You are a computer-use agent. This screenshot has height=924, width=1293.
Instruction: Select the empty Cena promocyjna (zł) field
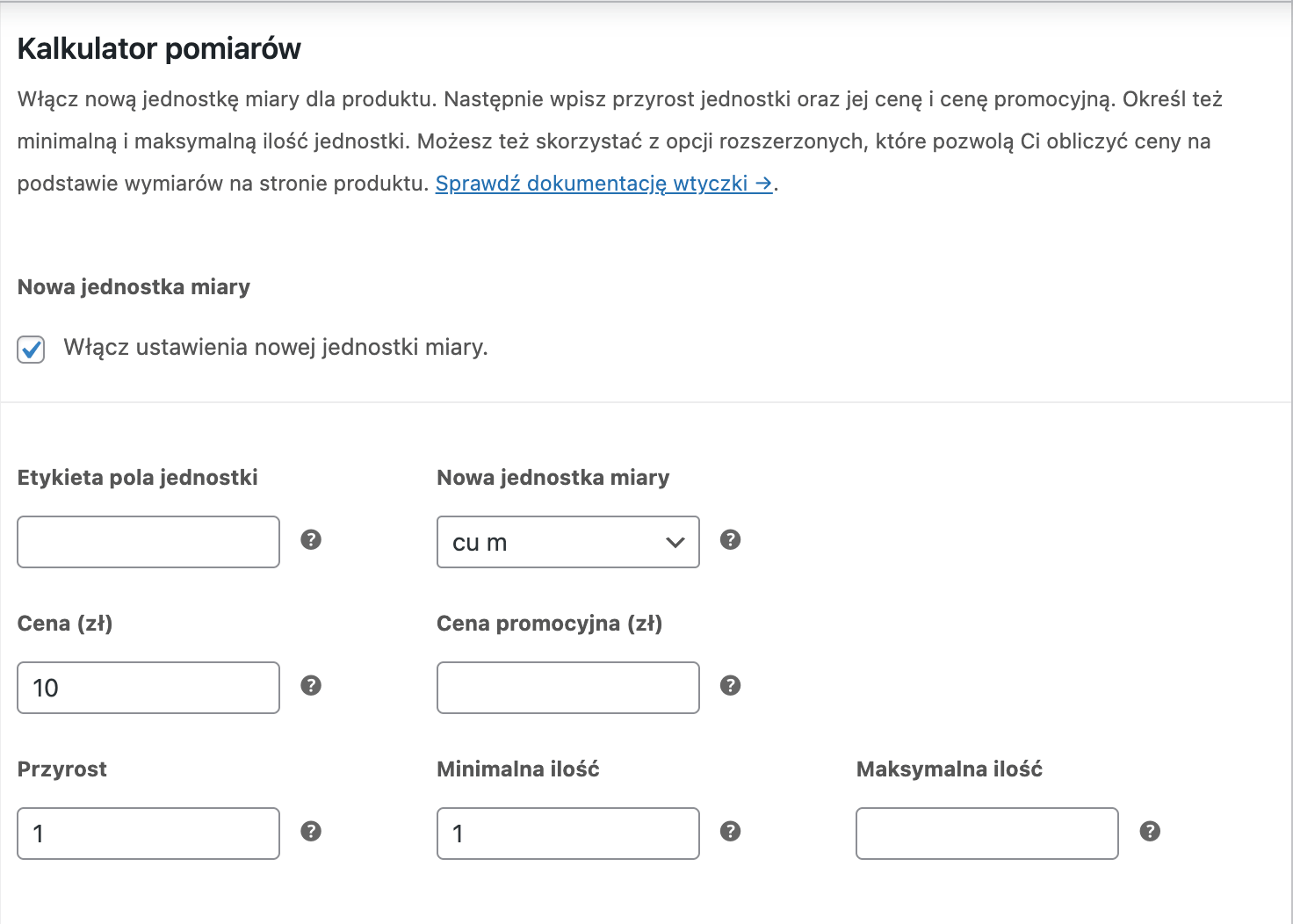tap(568, 688)
